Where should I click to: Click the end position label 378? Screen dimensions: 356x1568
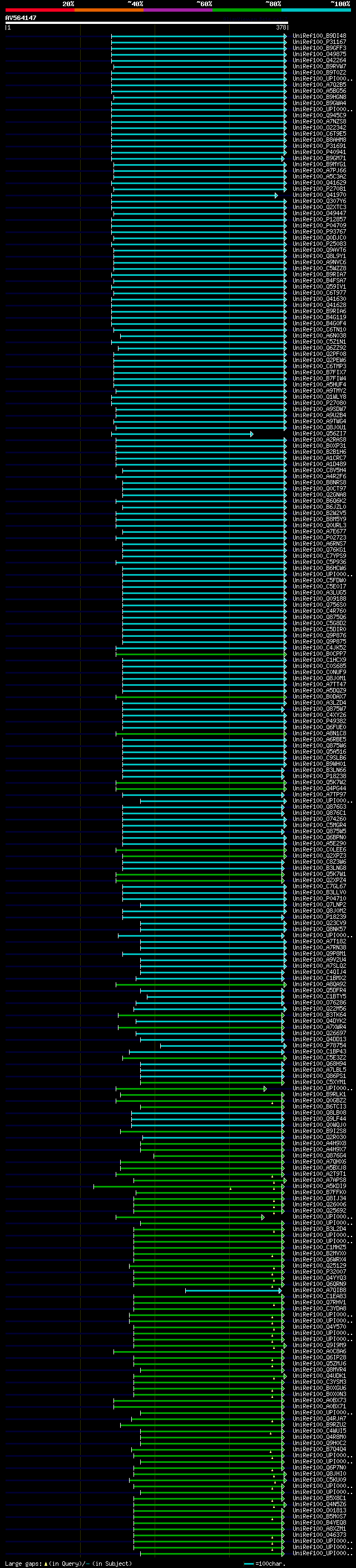[x=281, y=27]
